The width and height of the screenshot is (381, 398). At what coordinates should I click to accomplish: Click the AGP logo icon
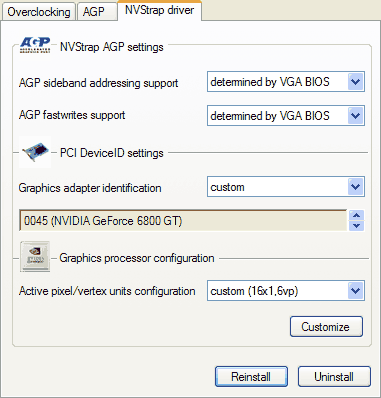(35, 45)
